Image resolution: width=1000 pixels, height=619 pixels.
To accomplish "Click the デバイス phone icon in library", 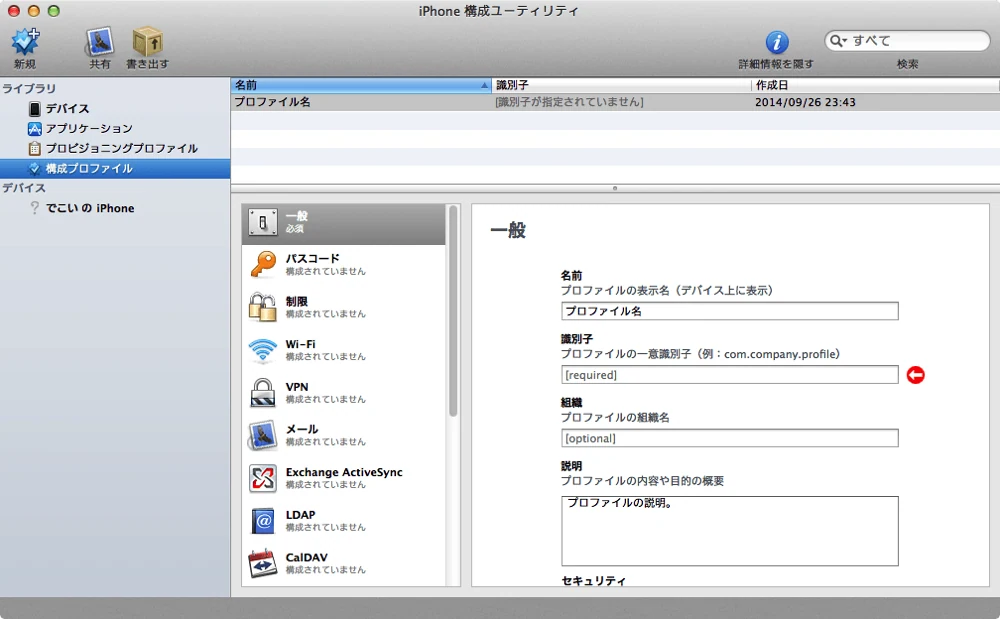I will point(34,108).
